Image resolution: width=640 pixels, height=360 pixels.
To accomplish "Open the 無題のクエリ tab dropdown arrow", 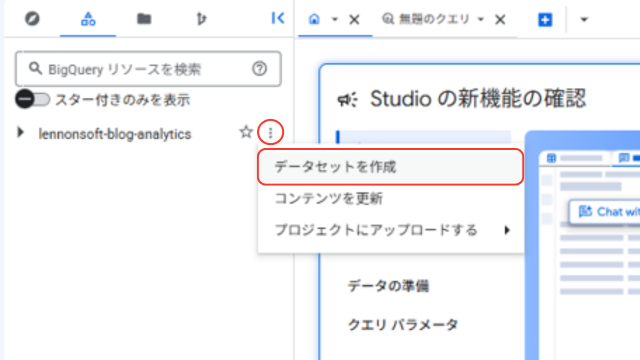I will (481, 19).
